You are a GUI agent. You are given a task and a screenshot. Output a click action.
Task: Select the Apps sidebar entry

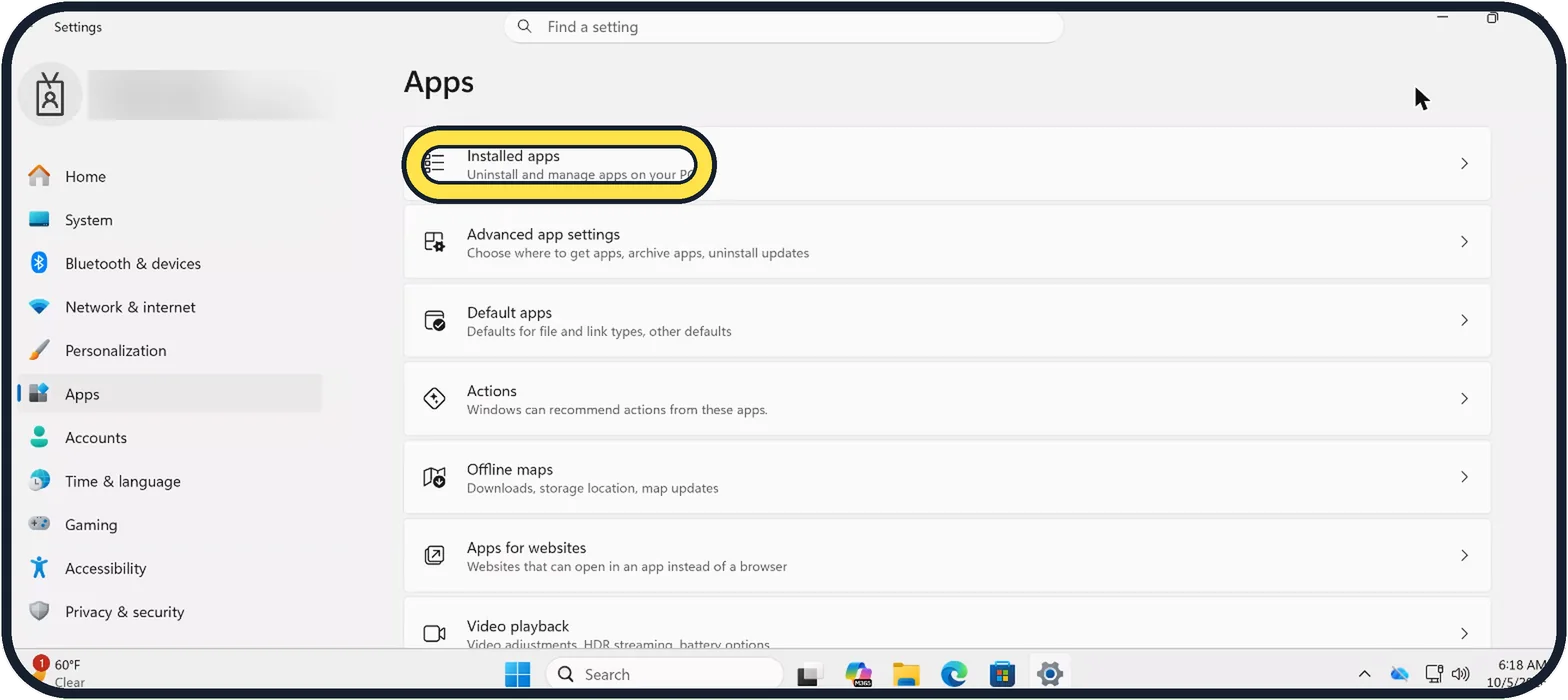[x=169, y=394]
